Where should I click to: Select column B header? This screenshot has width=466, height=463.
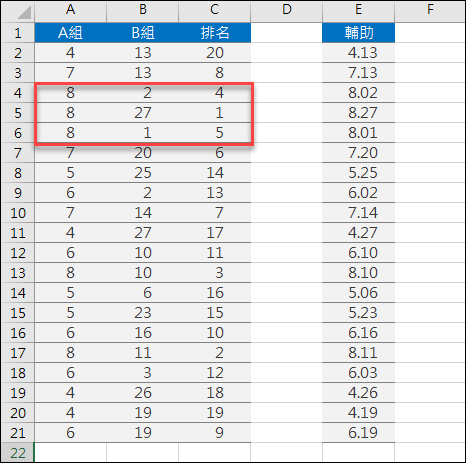(143, 11)
